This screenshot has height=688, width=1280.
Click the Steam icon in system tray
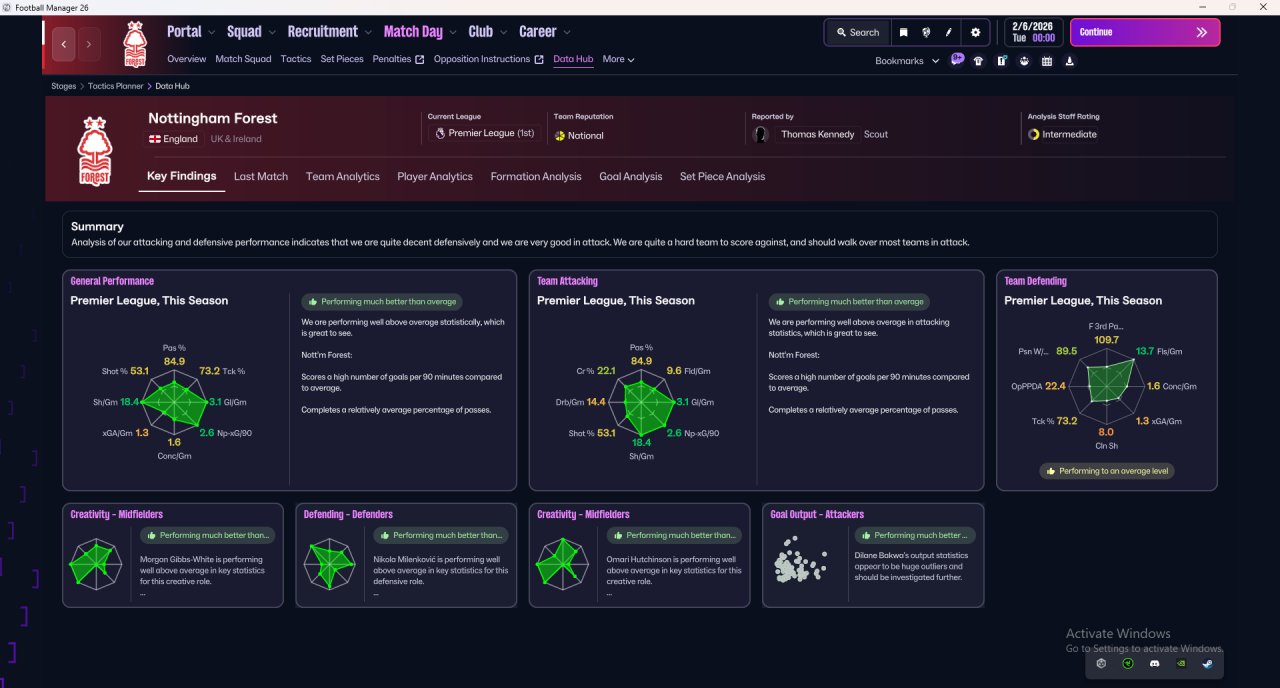click(1208, 663)
